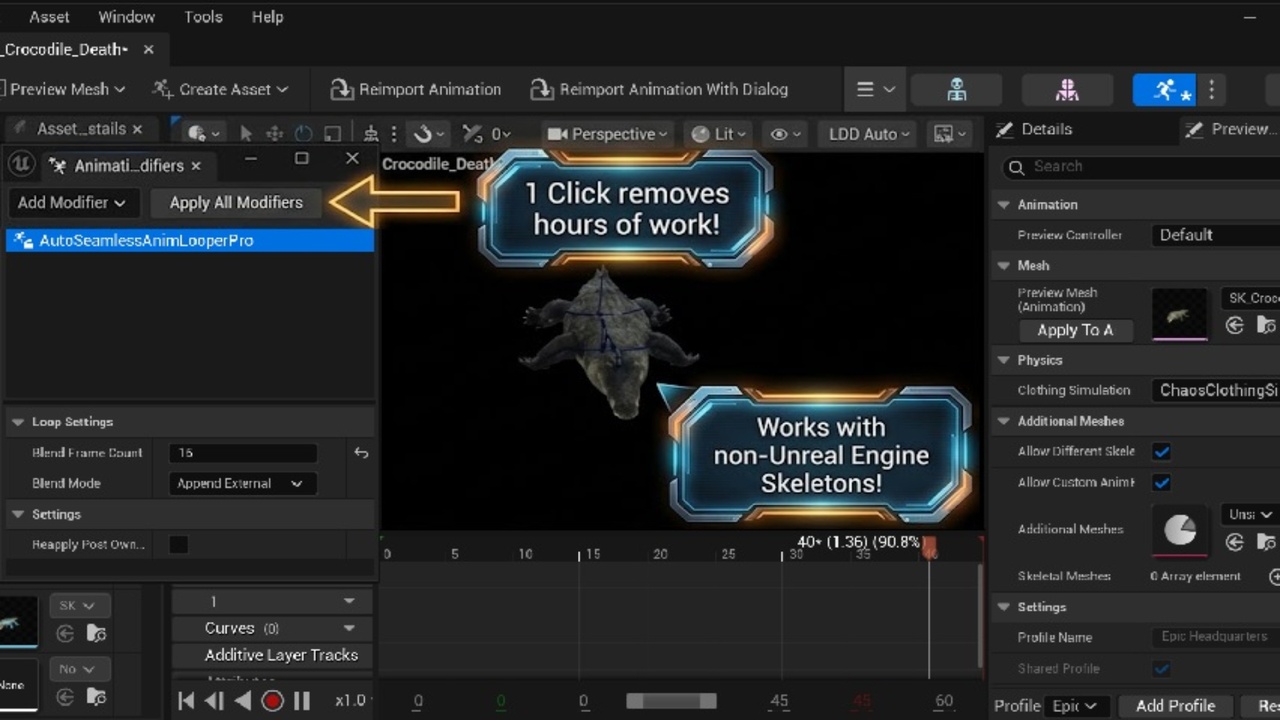The image size is (1280, 720).
Task: Open the LOD Auto dropdown
Action: pyautogui.click(x=869, y=134)
